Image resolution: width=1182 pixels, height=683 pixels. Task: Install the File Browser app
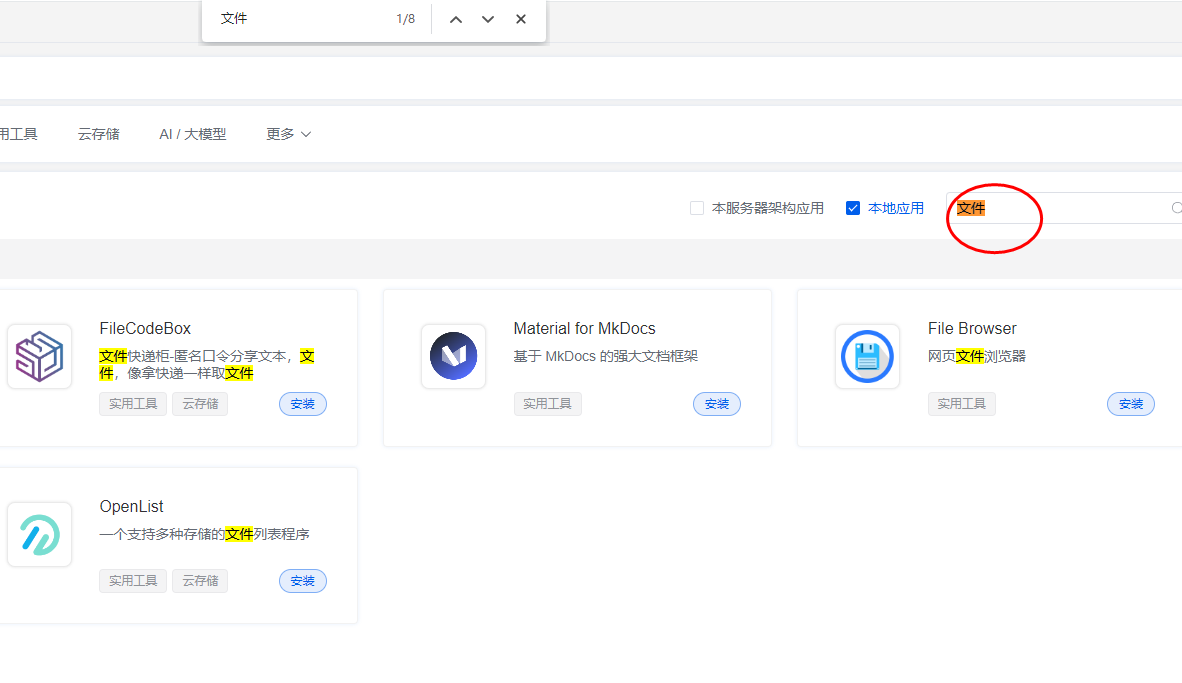(x=1131, y=404)
